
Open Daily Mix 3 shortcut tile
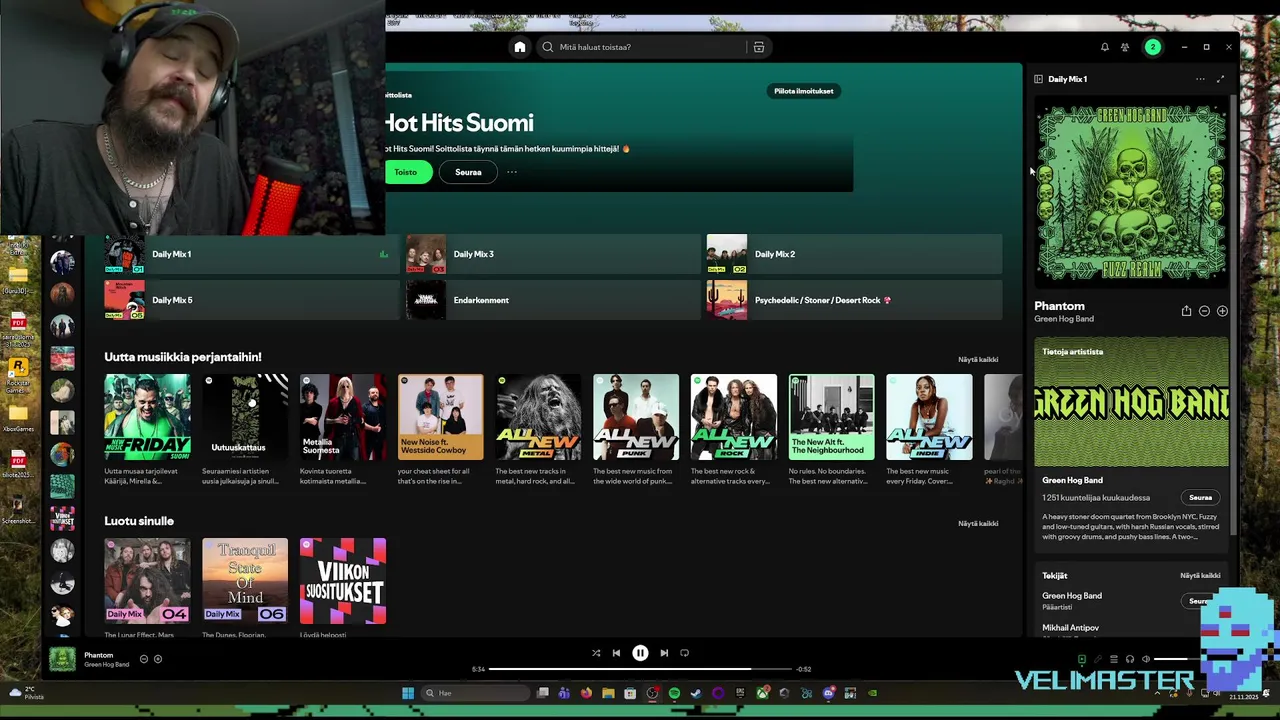click(x=553, y=254)
